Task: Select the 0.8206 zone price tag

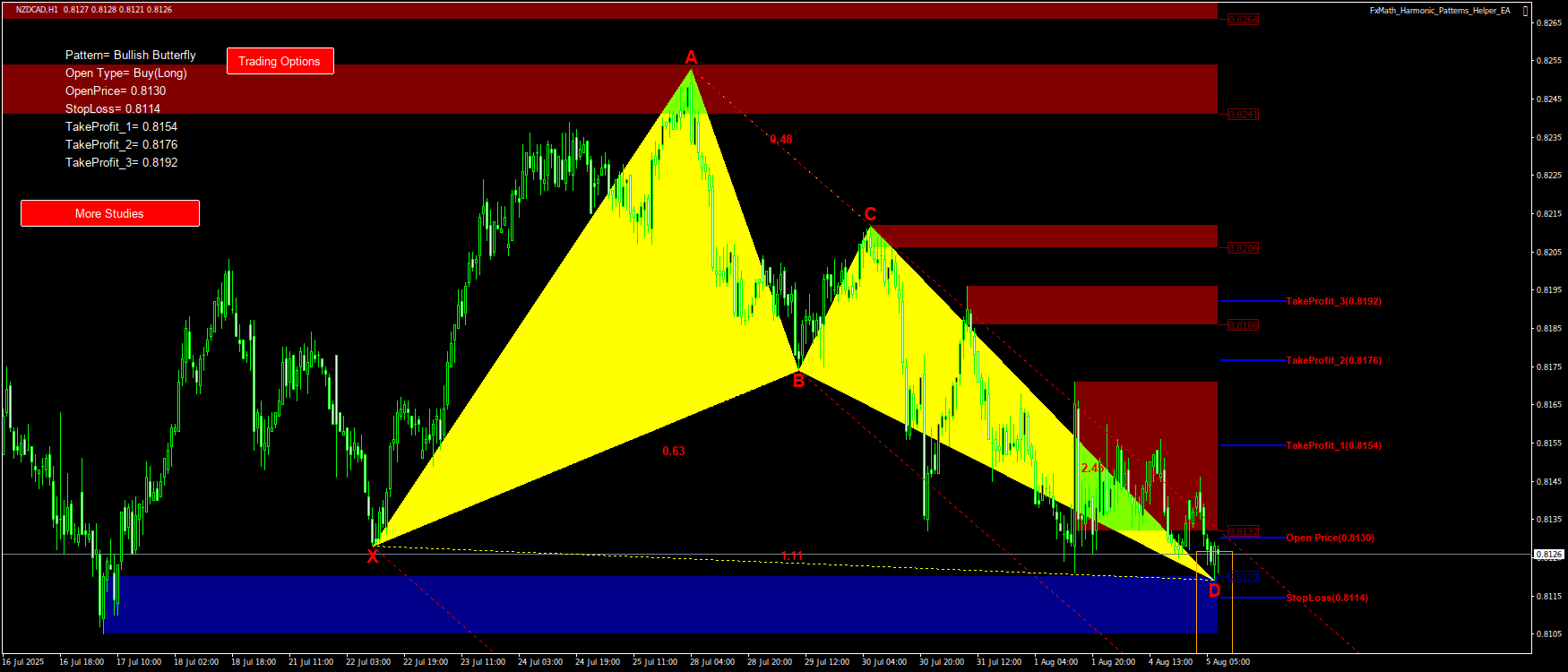Action: coord(1243,248)
